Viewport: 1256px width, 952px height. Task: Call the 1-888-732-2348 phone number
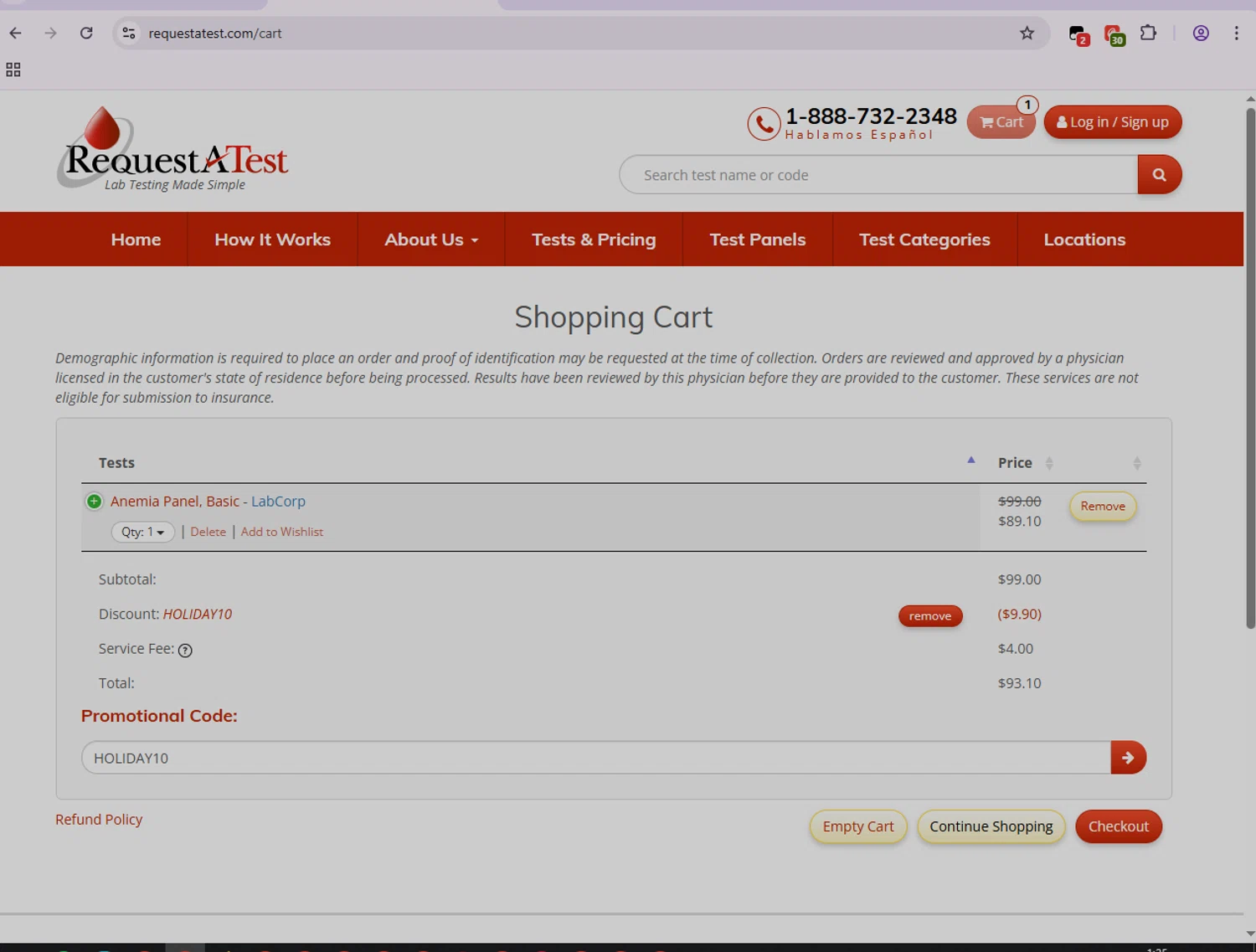tap(871, 116)
